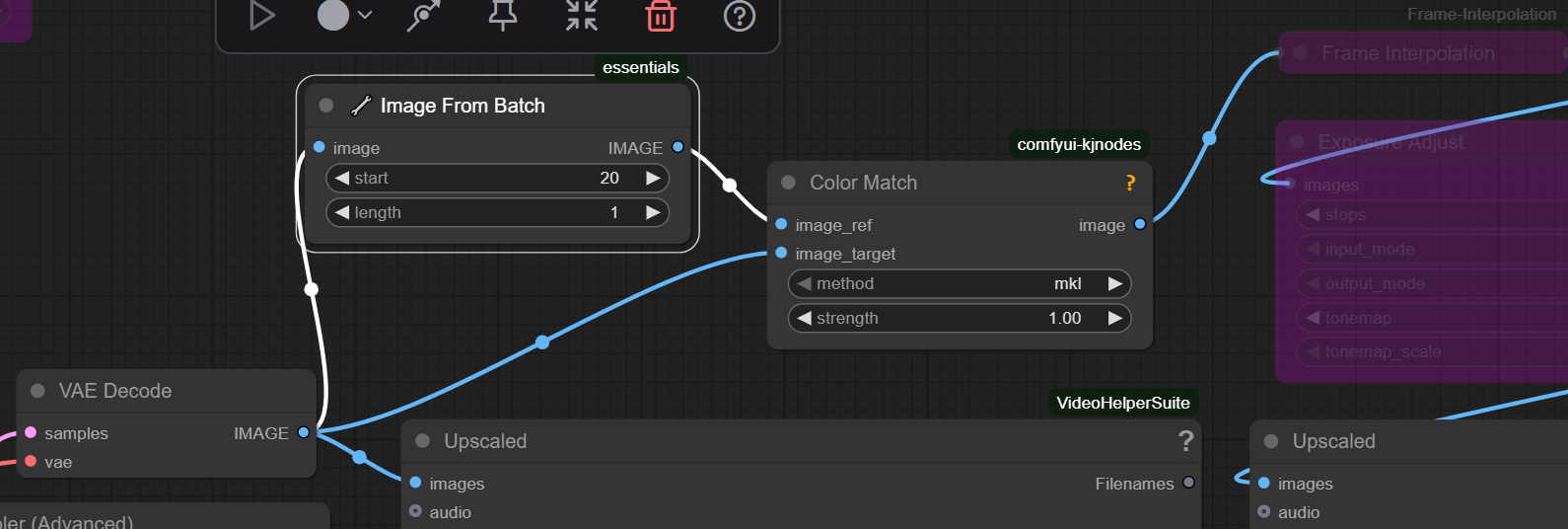Select the next method with the right arrow
This screenshot has height=529, width=1568.
1115,284
